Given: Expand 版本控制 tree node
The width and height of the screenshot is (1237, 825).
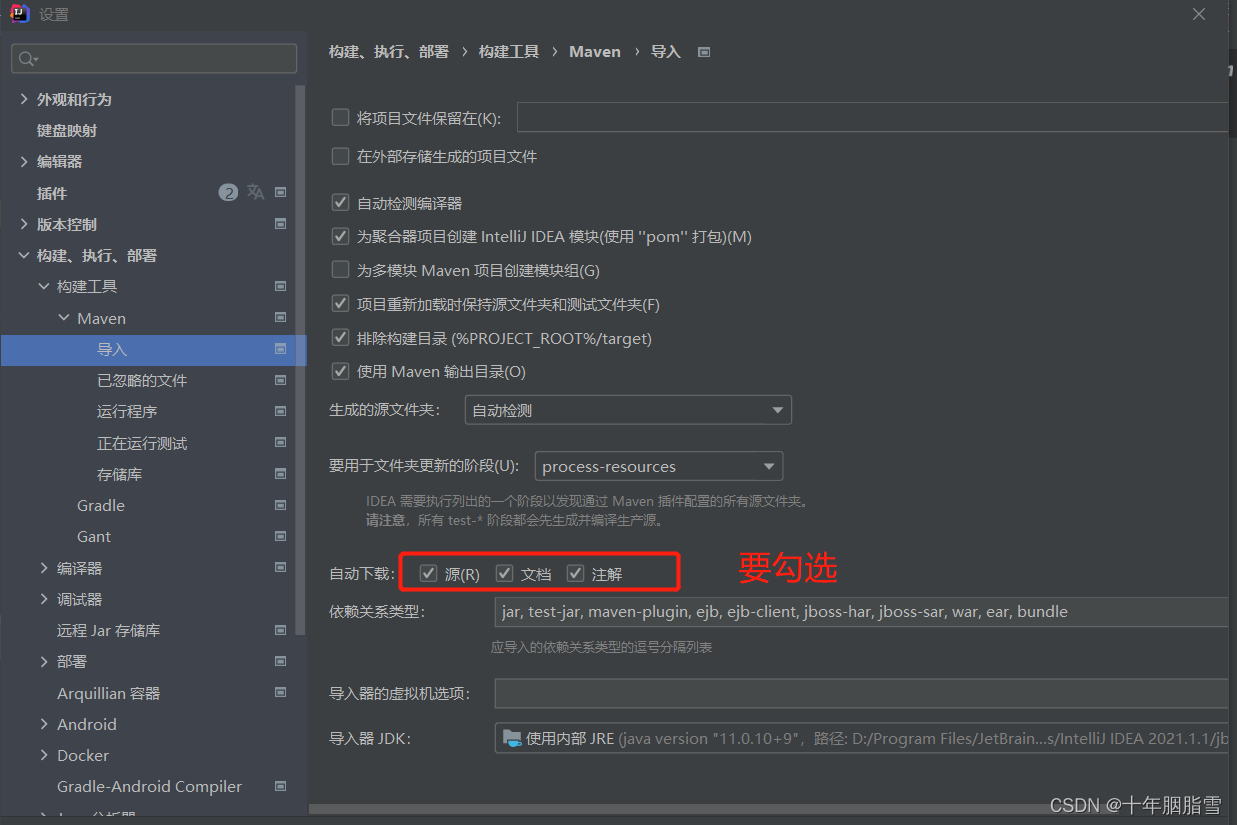Looking at the screenshot, I should [x=24, y=224].
